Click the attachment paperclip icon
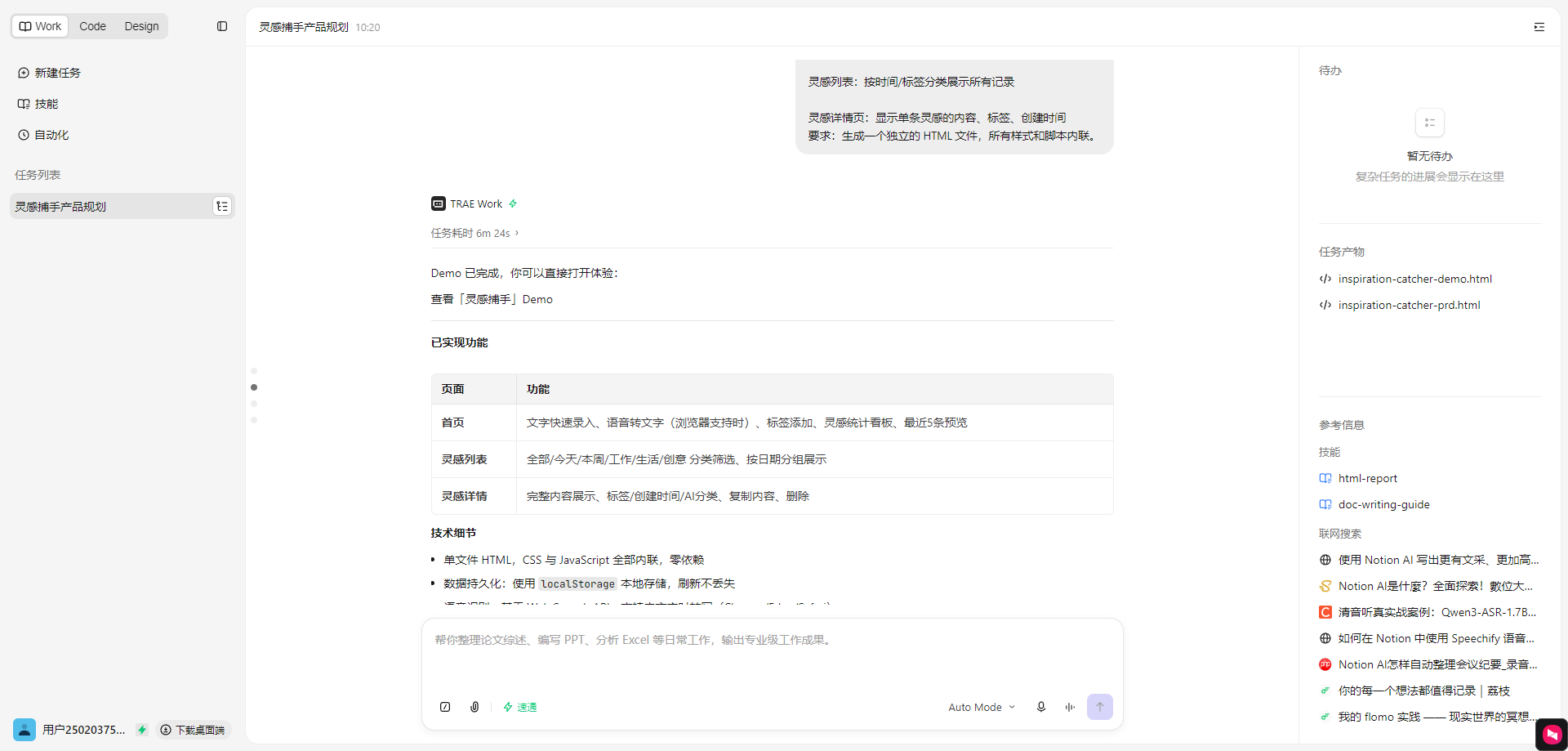The width and height of the screenshot is (1568, 751). [x=474, y=707]
